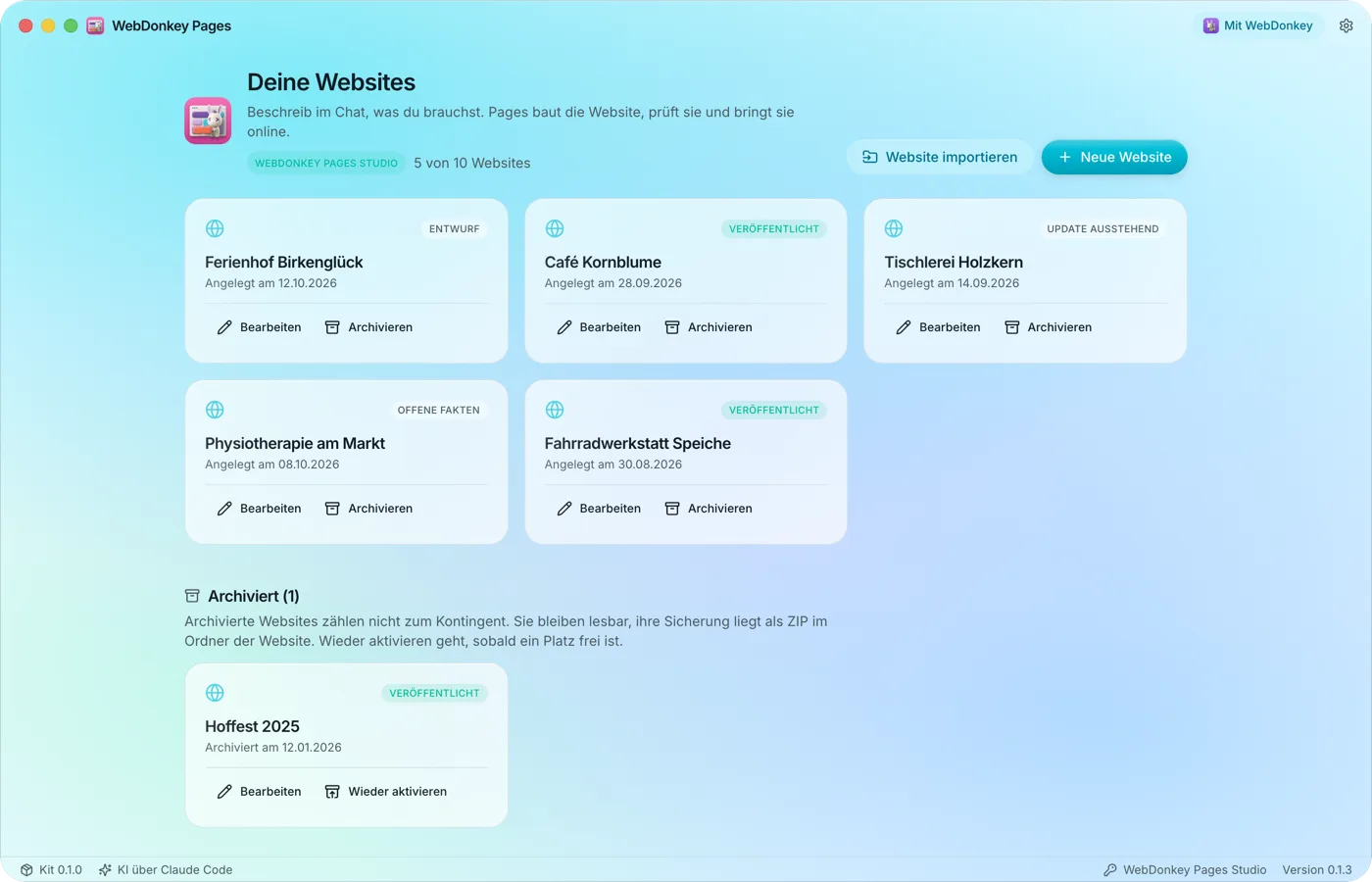Click the 5 von 10 Websites counter

[x=472, y=164]
